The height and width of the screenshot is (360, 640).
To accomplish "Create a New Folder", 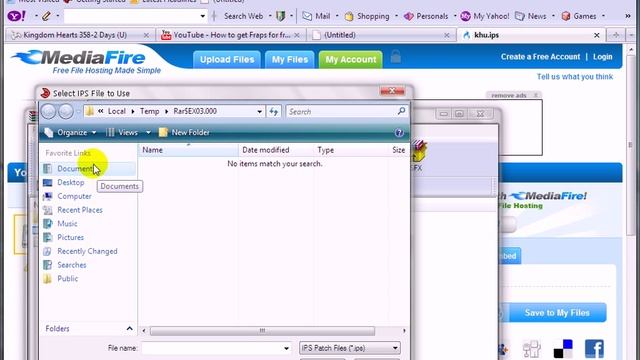I will 184,133.
